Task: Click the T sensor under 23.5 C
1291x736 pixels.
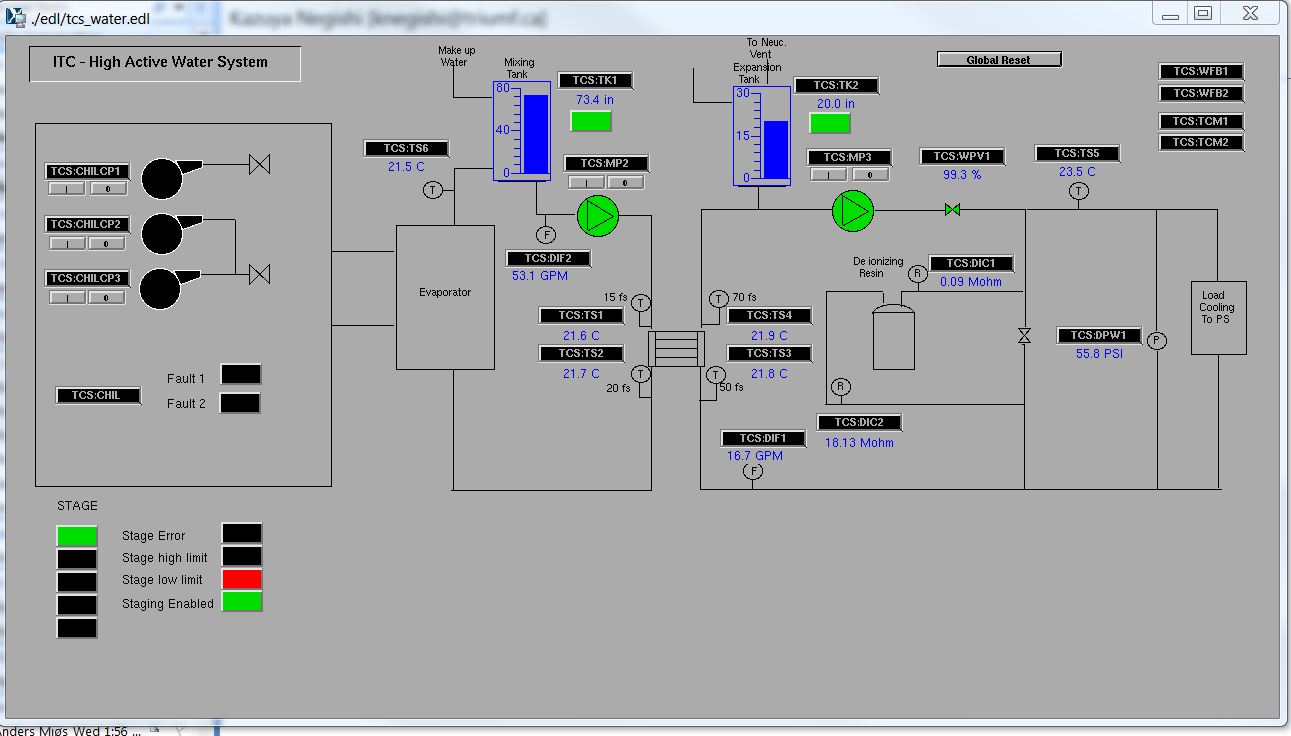Action: pyautogui.click(x=1078, y=193)
